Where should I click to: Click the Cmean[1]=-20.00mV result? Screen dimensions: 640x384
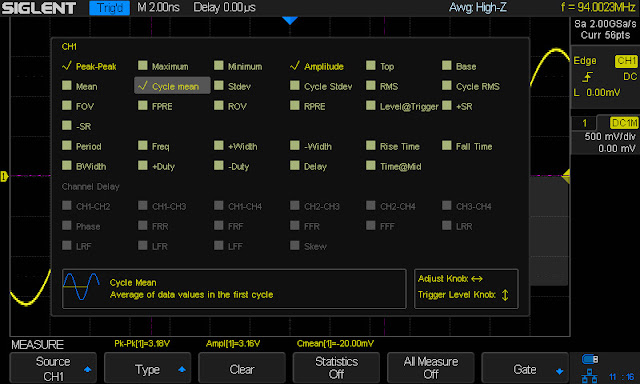[x=335, y=344]
